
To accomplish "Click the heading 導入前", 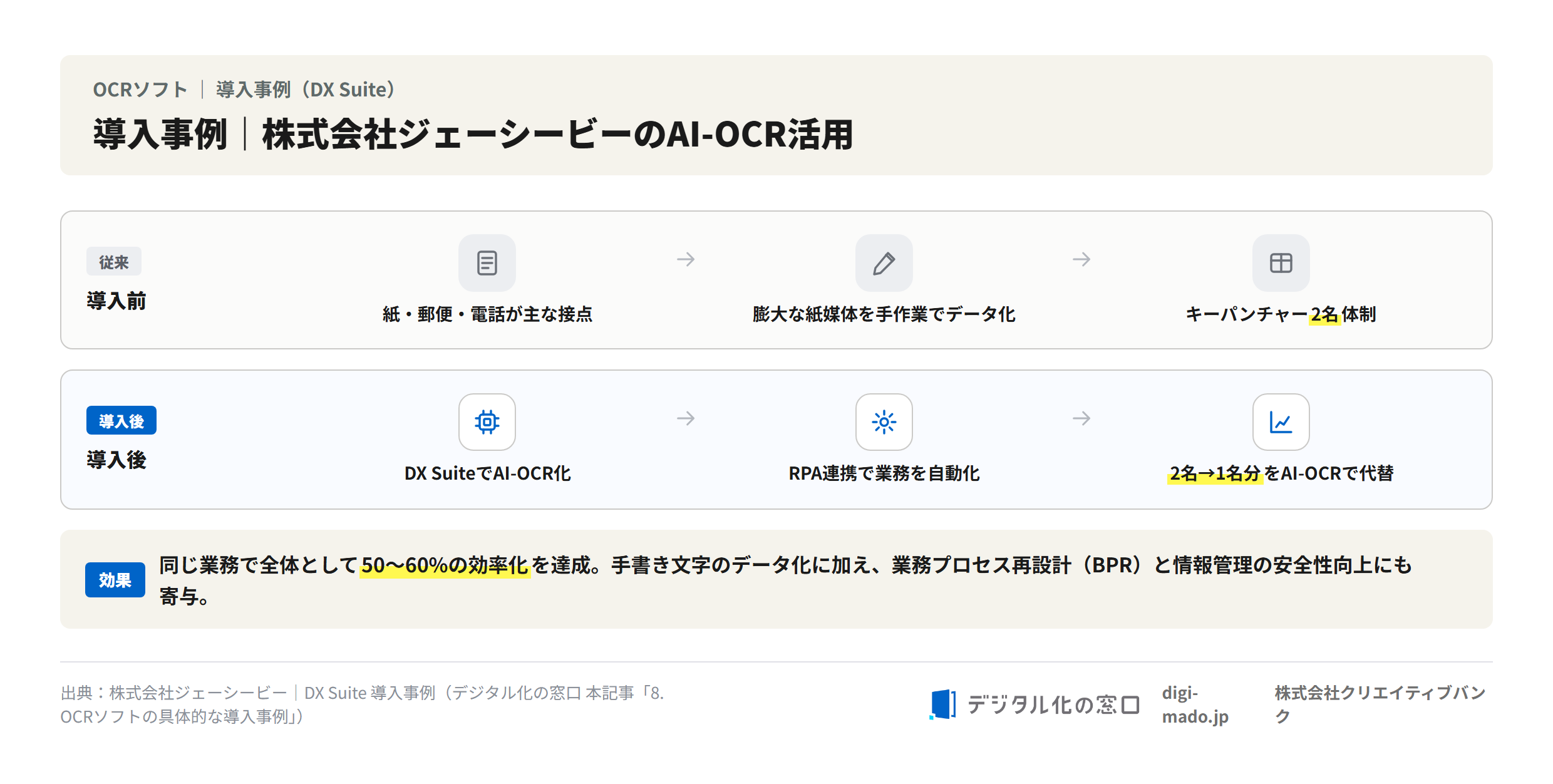I will 116,301.
